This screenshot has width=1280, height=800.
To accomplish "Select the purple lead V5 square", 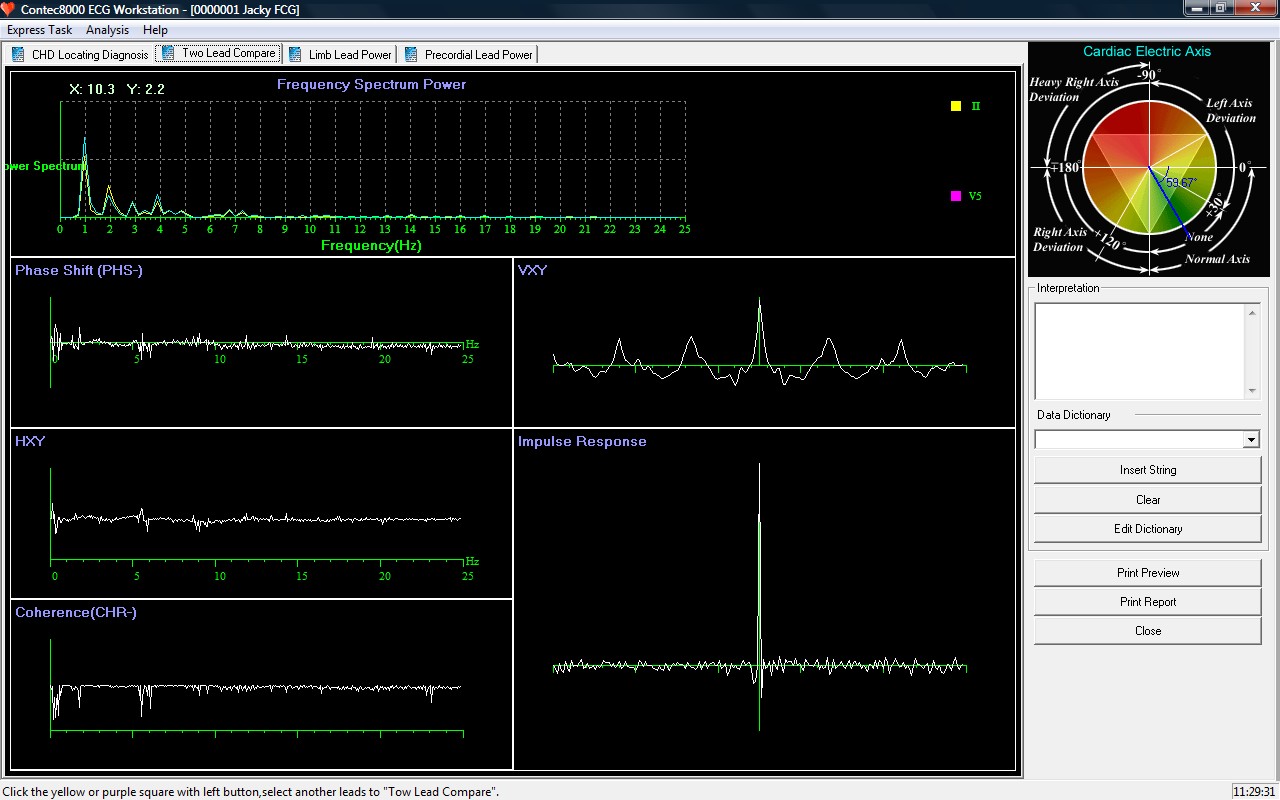I will pos(956,196).
